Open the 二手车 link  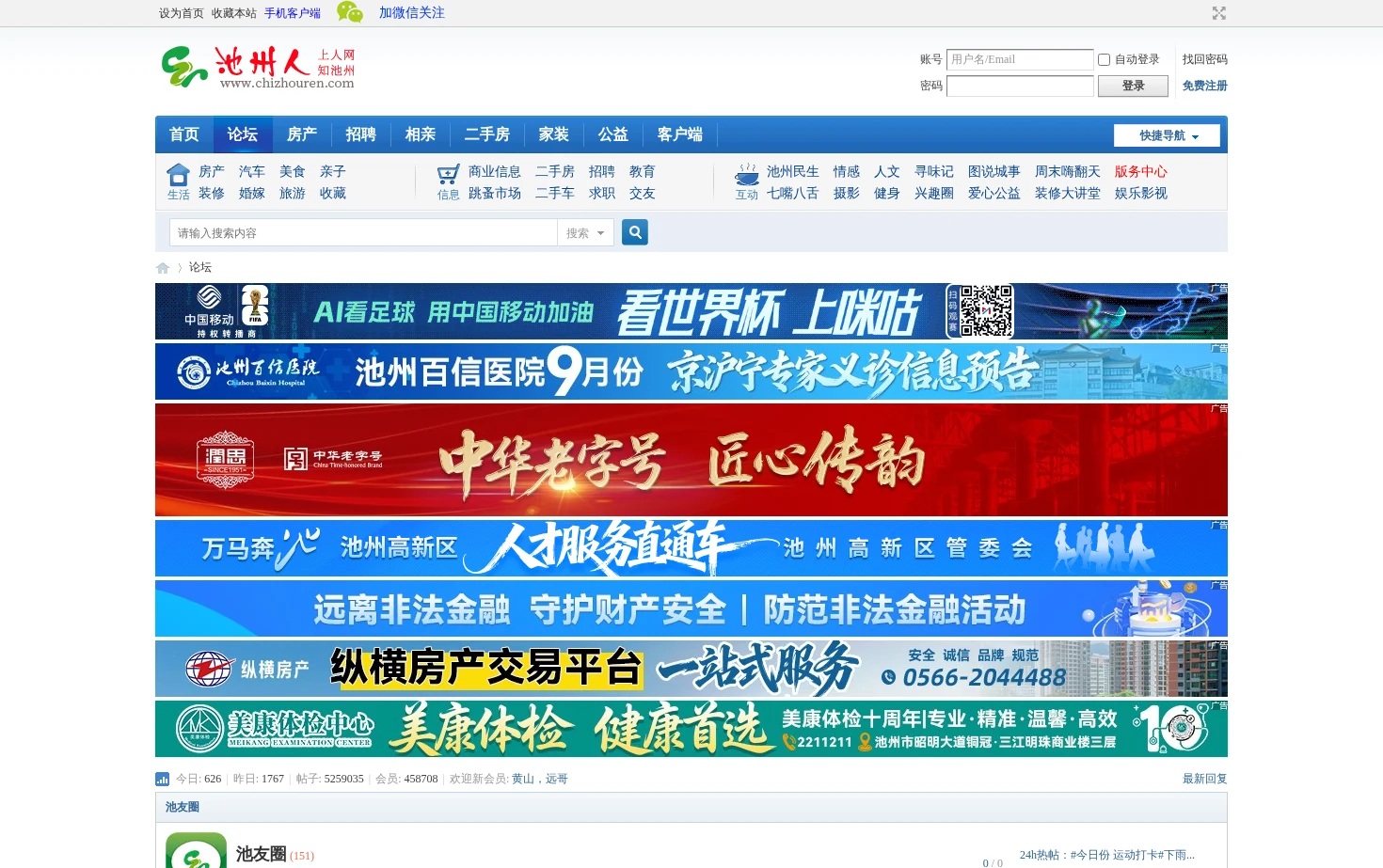tap(555, 193)
